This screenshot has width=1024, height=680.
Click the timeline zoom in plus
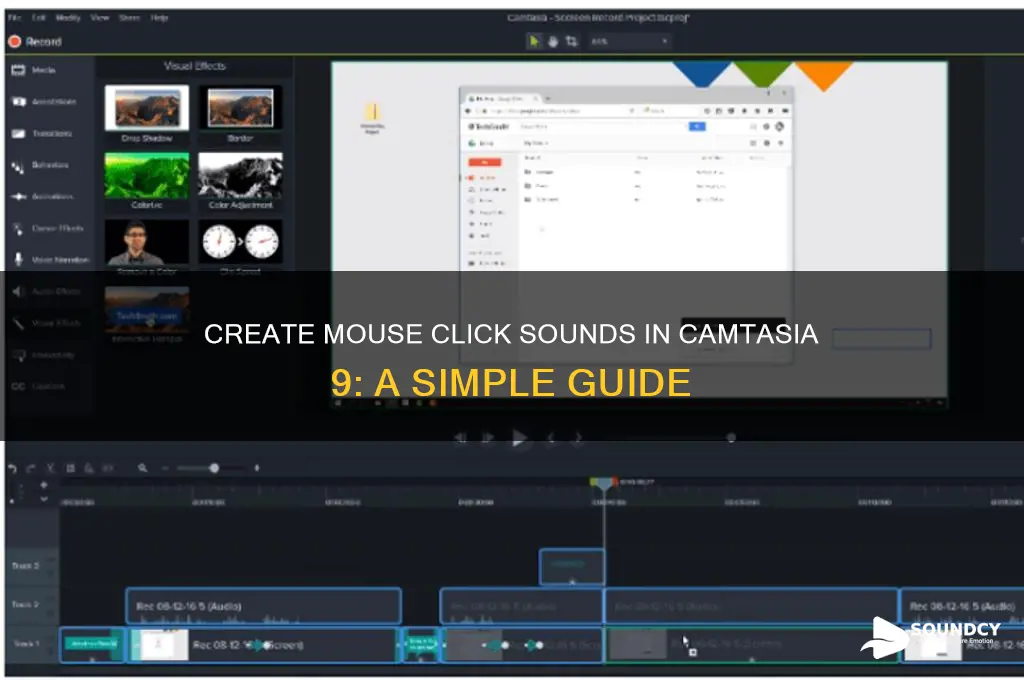(x=257, y=468)
